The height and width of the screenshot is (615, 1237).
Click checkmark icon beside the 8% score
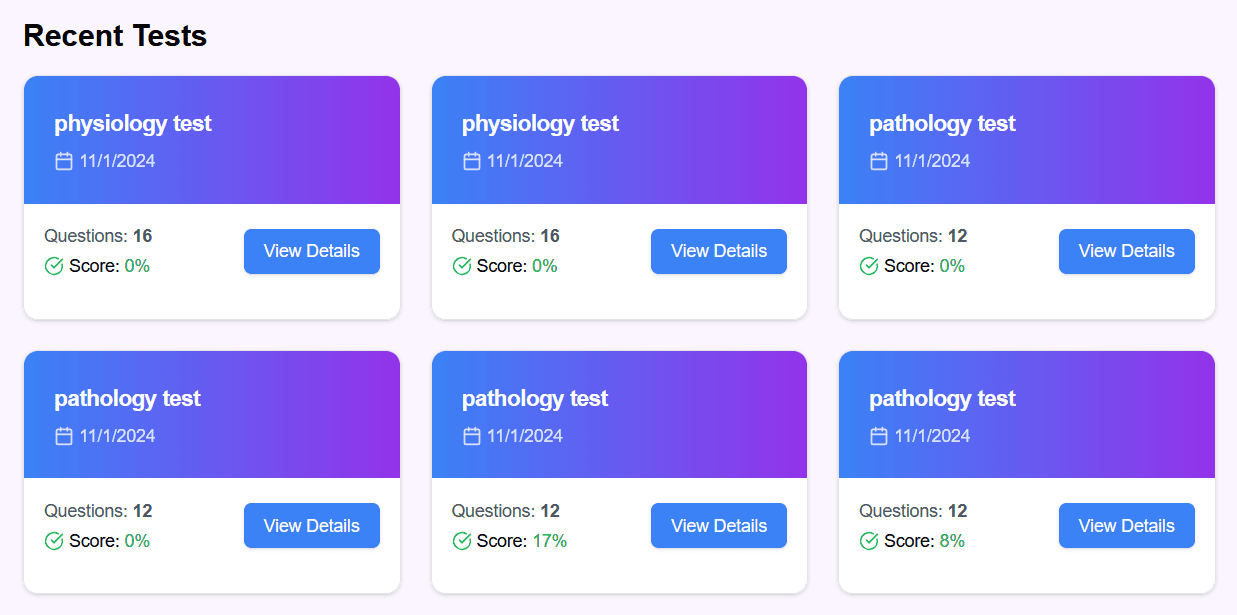869,541
